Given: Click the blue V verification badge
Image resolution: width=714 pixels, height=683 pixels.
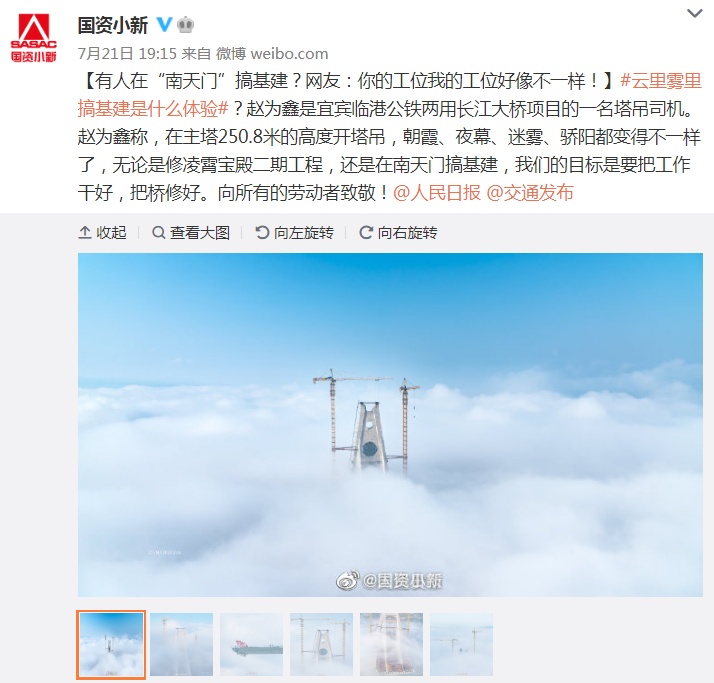Looking at the screenshot, I should [164, 24].
